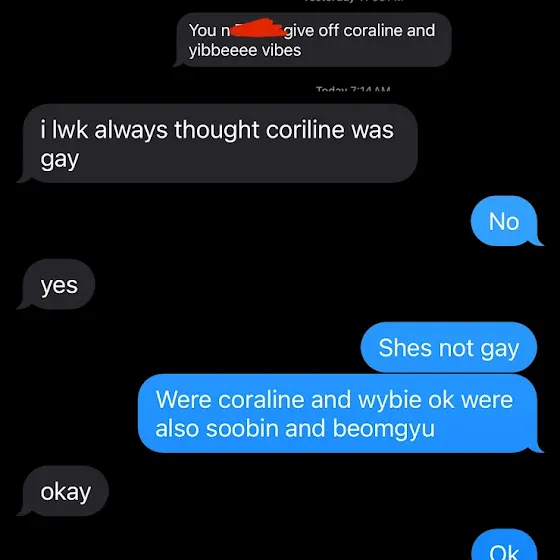Click the partially hidden timestamp at top

coord(353,1)
